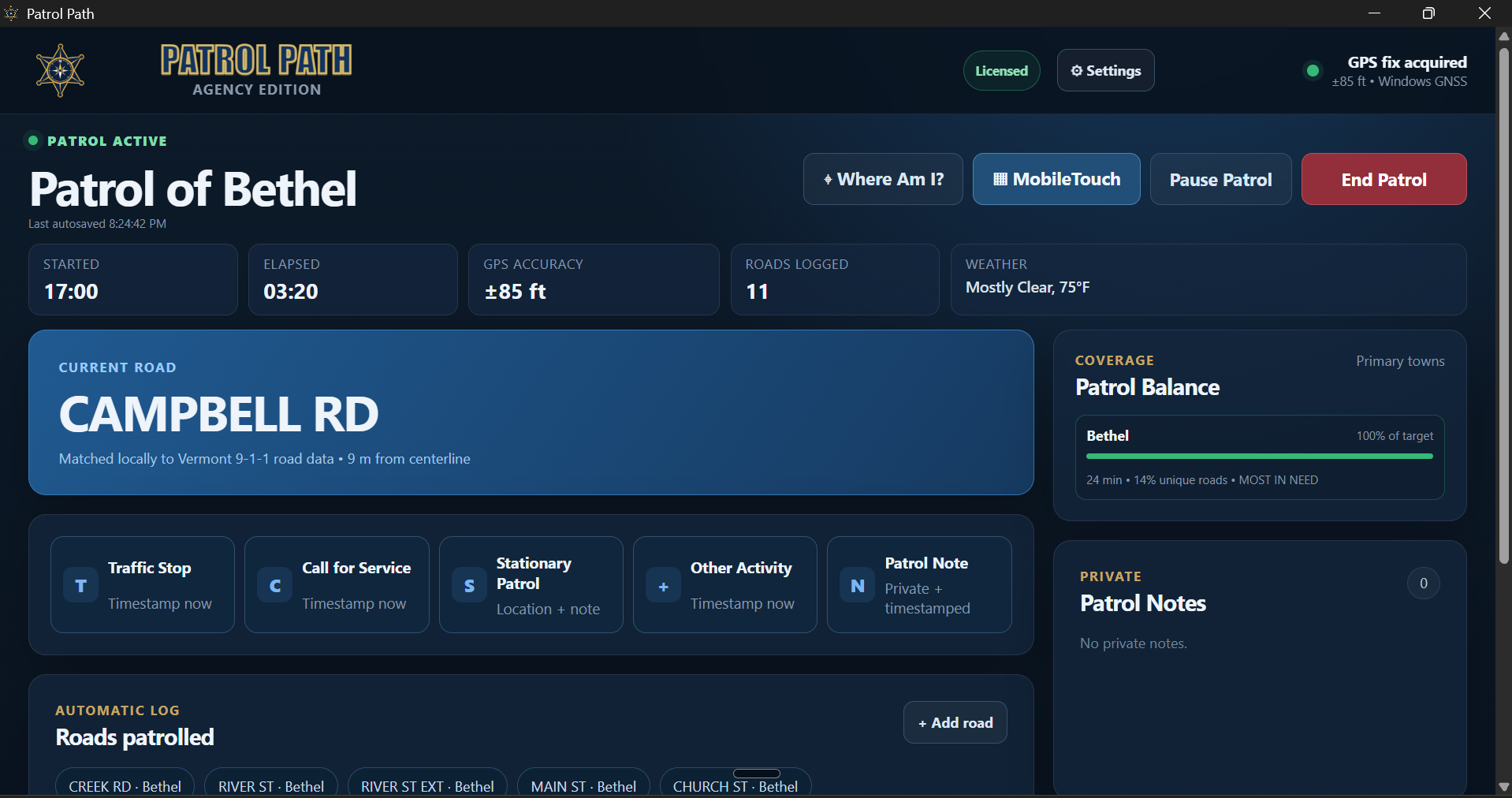The height and width of the screenshot is (798, 1512).
Task: Click the Primary towns label
Action: pyautogui.click(x=1400, y=361)
